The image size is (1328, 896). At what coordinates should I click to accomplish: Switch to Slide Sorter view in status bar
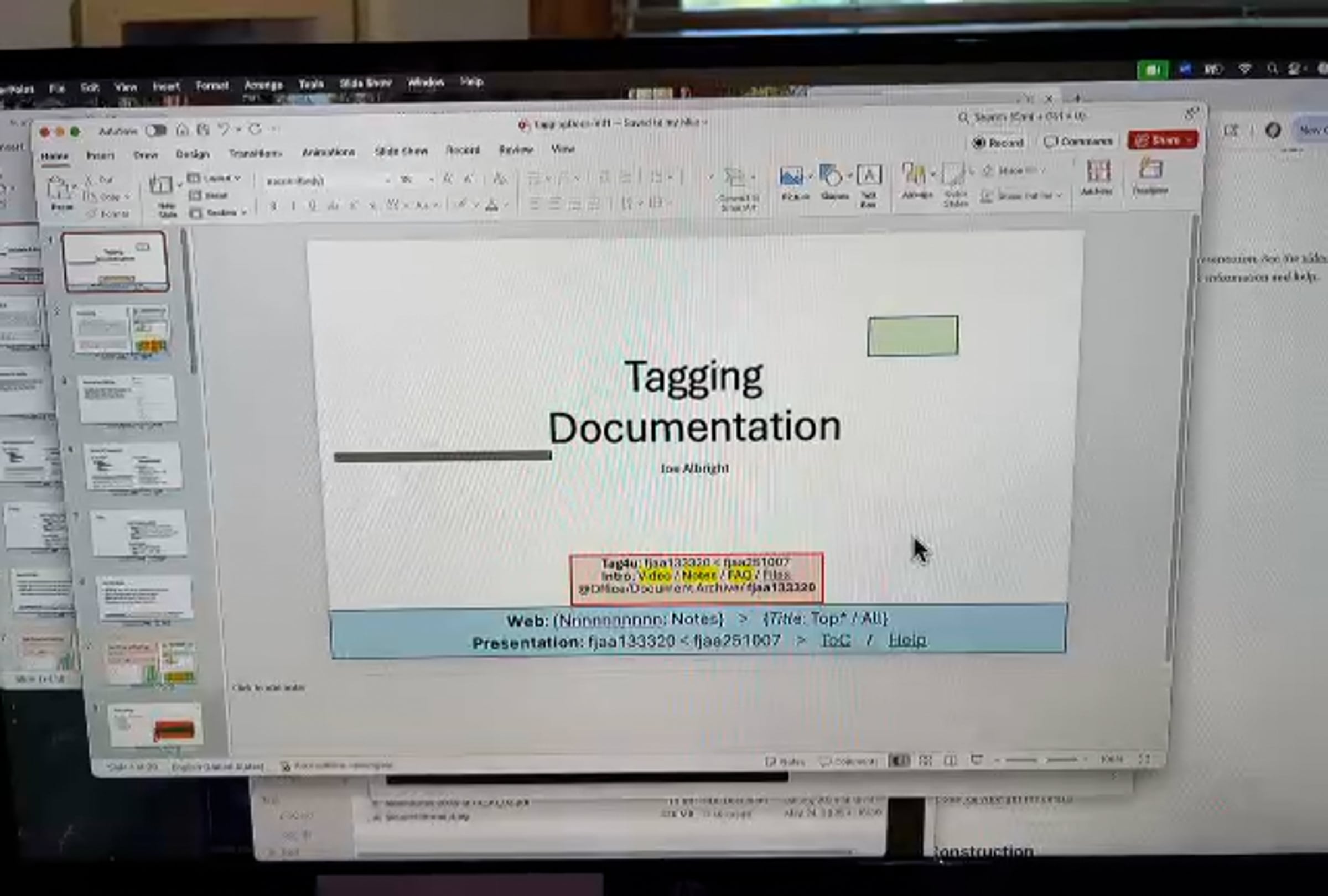pos(926,760)
